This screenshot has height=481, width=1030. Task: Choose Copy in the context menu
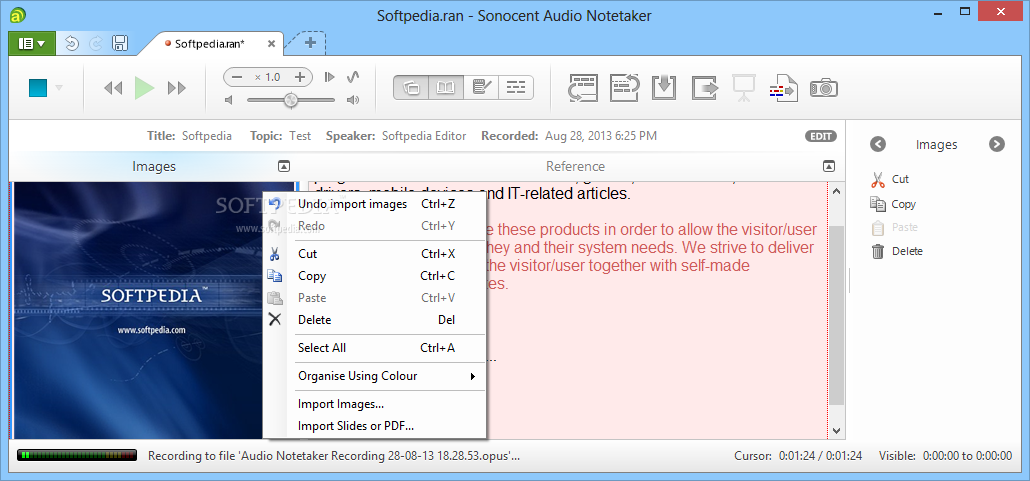(x=374, y=276)
